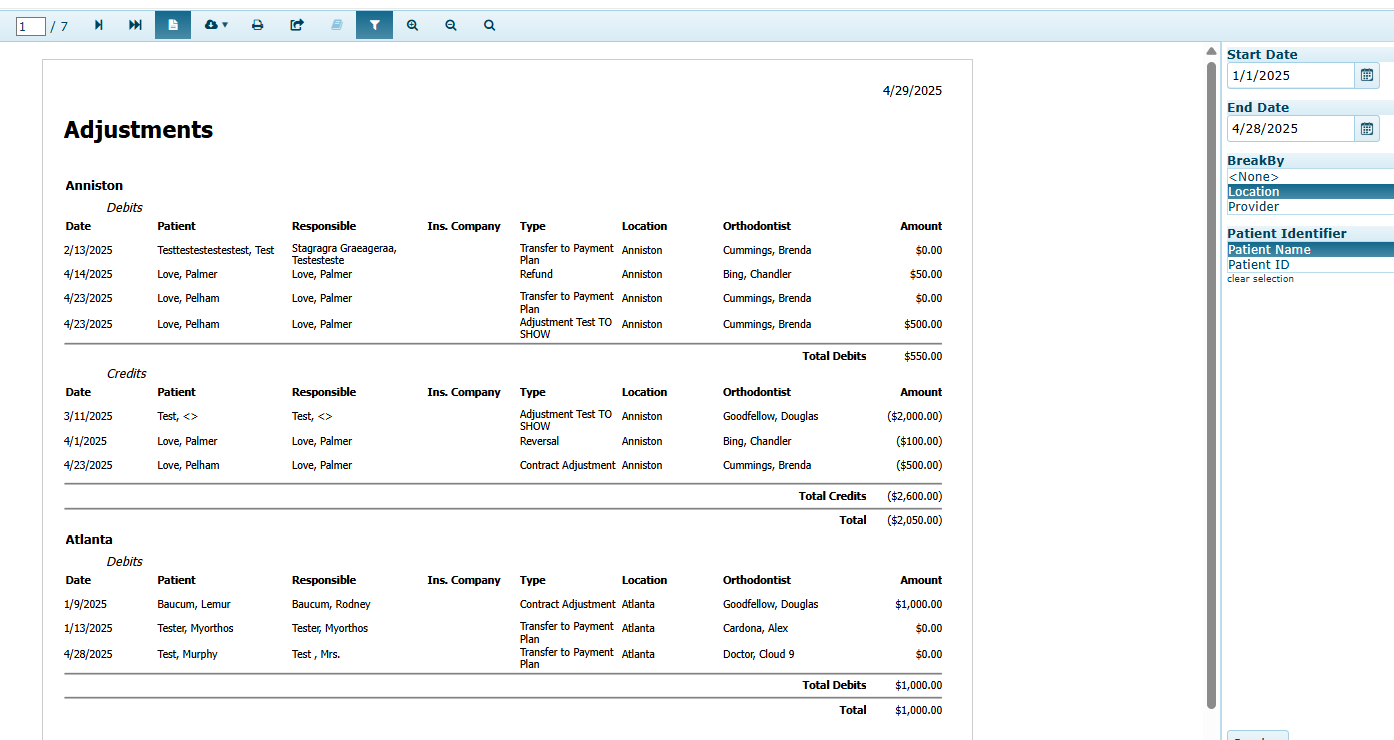Select Location under BreakBy

tap(1310, 192)
